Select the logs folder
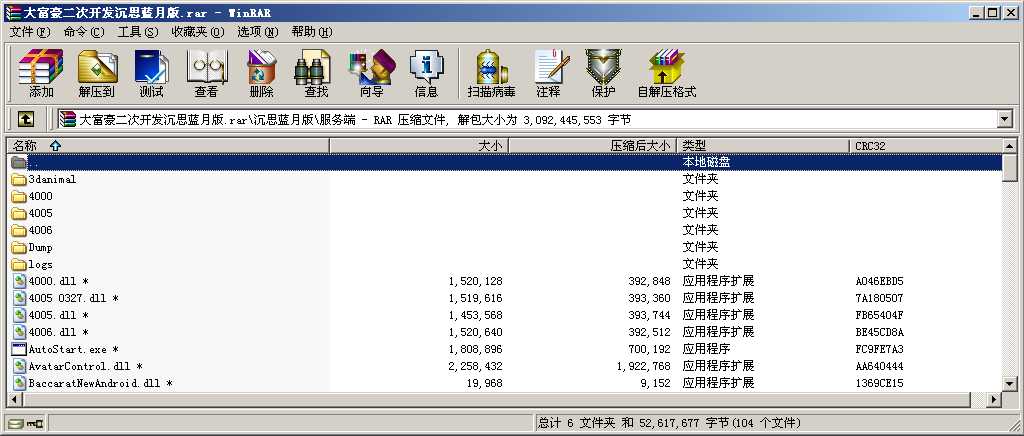The image size is (1024, 436). coord(40,264)
